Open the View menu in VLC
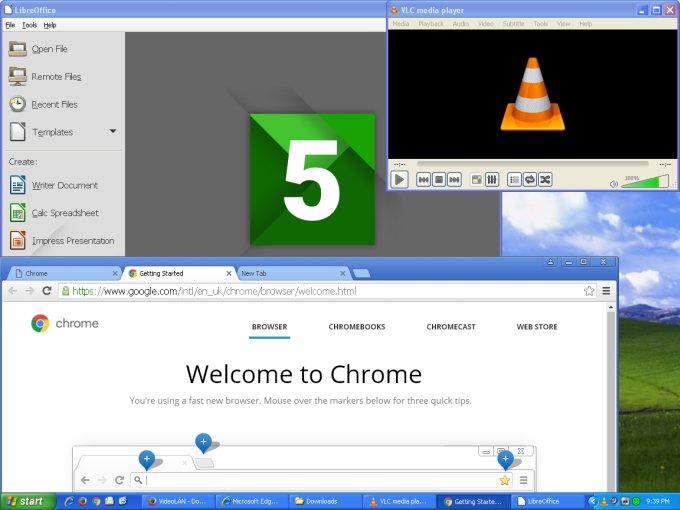Image resolution: width=680 pixels, height=510 pixels. click(563, 24)
